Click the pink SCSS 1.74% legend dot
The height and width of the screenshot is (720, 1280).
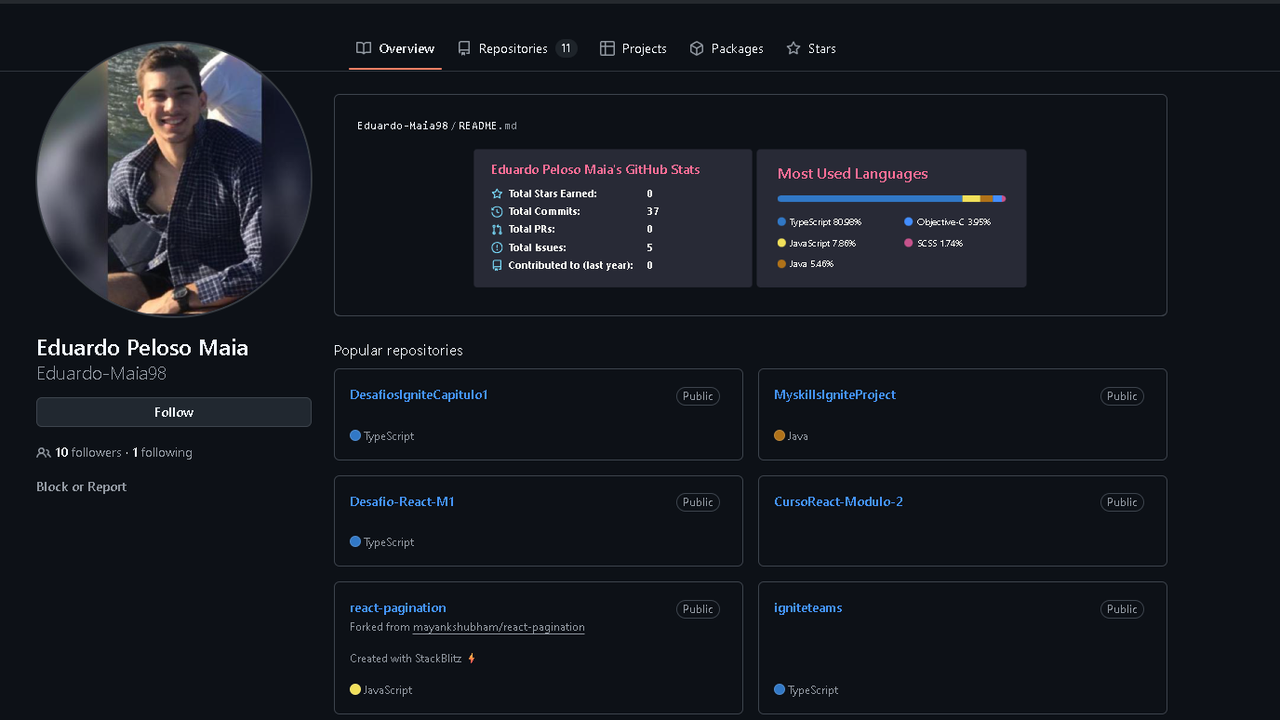pos(909,243)
